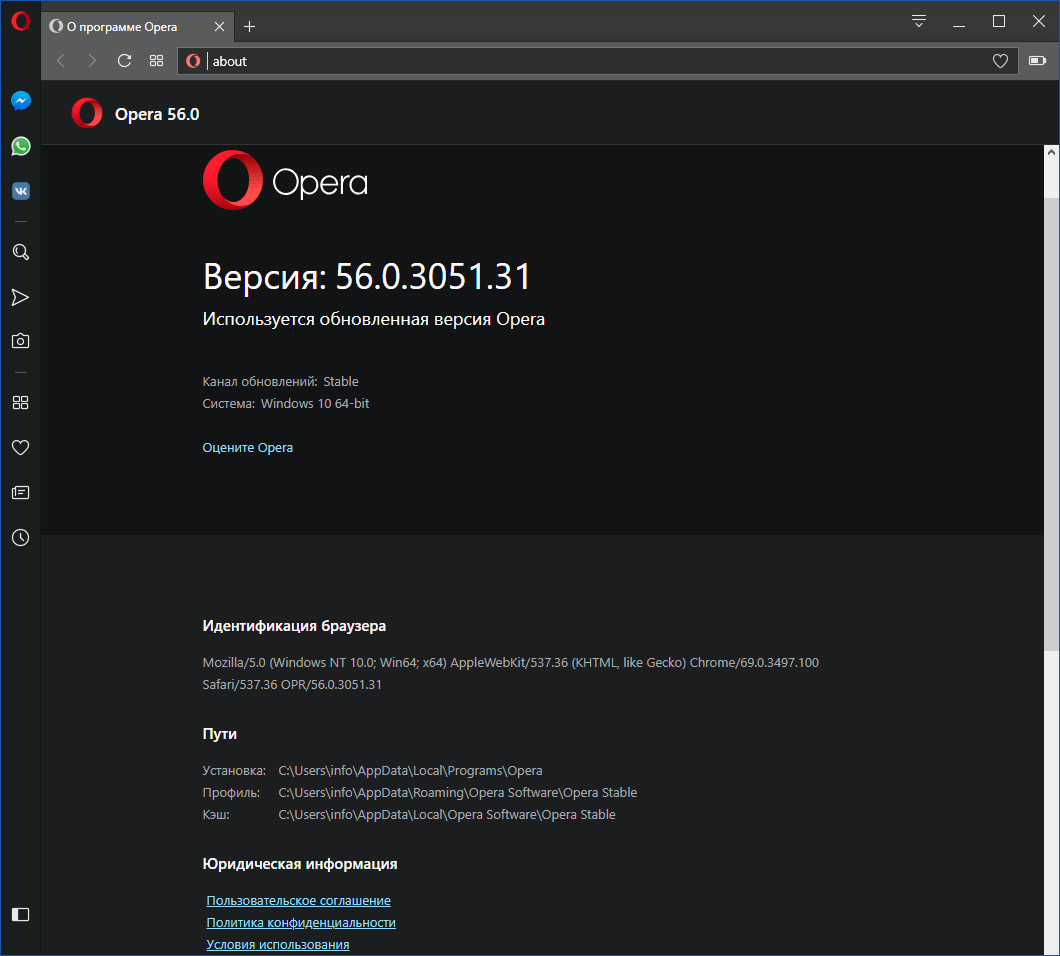The height and width of the screenshot is (956, 1060).
Task: Open browsing history clock icon
Action: coord(20,537)
